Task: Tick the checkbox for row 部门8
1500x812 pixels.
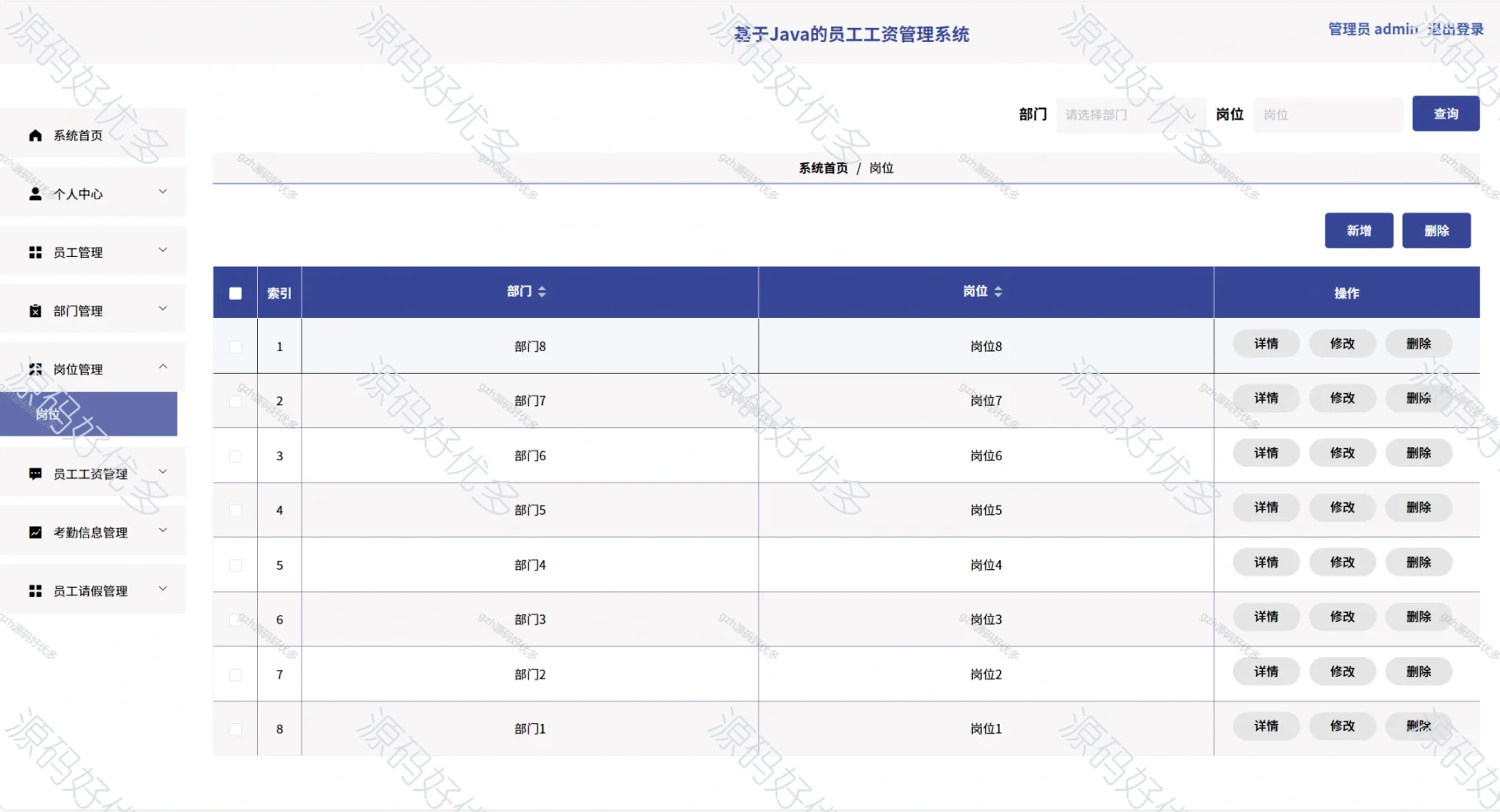Action: coord(235,347)
